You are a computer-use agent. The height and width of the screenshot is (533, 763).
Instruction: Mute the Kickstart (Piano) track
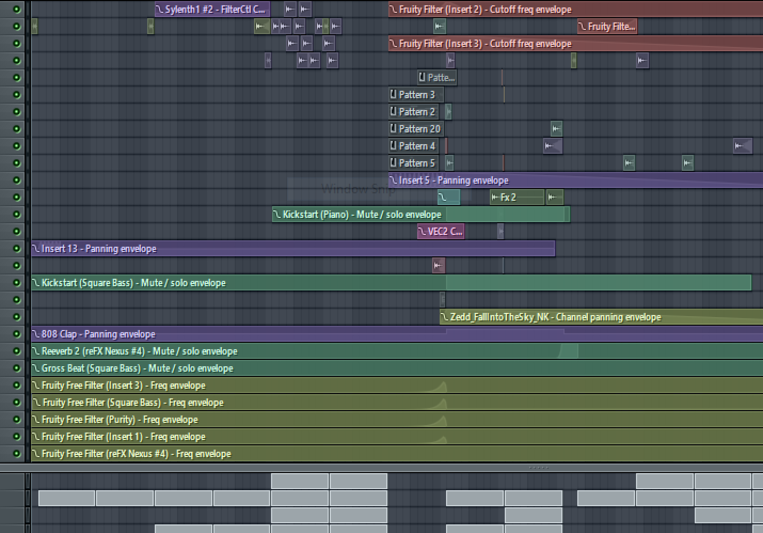tap(17, 214)
